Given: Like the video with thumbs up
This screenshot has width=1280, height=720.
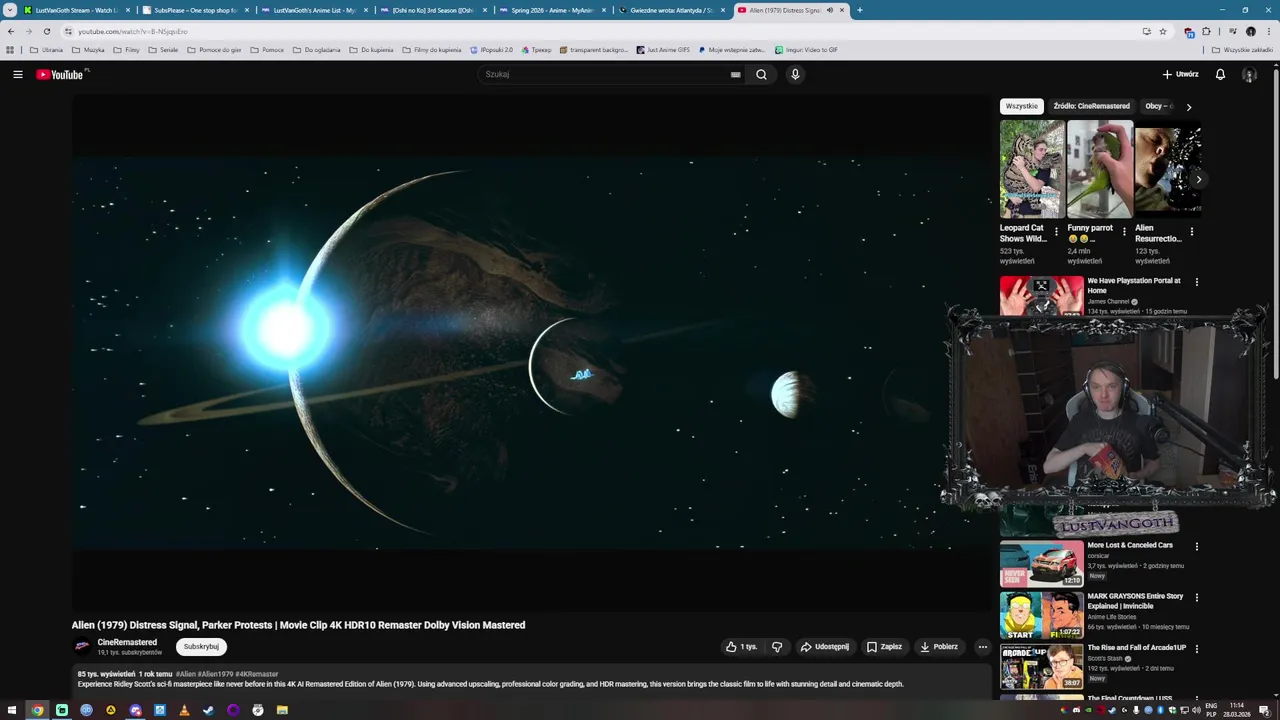Looking at the screenshot, I should 741,647.
